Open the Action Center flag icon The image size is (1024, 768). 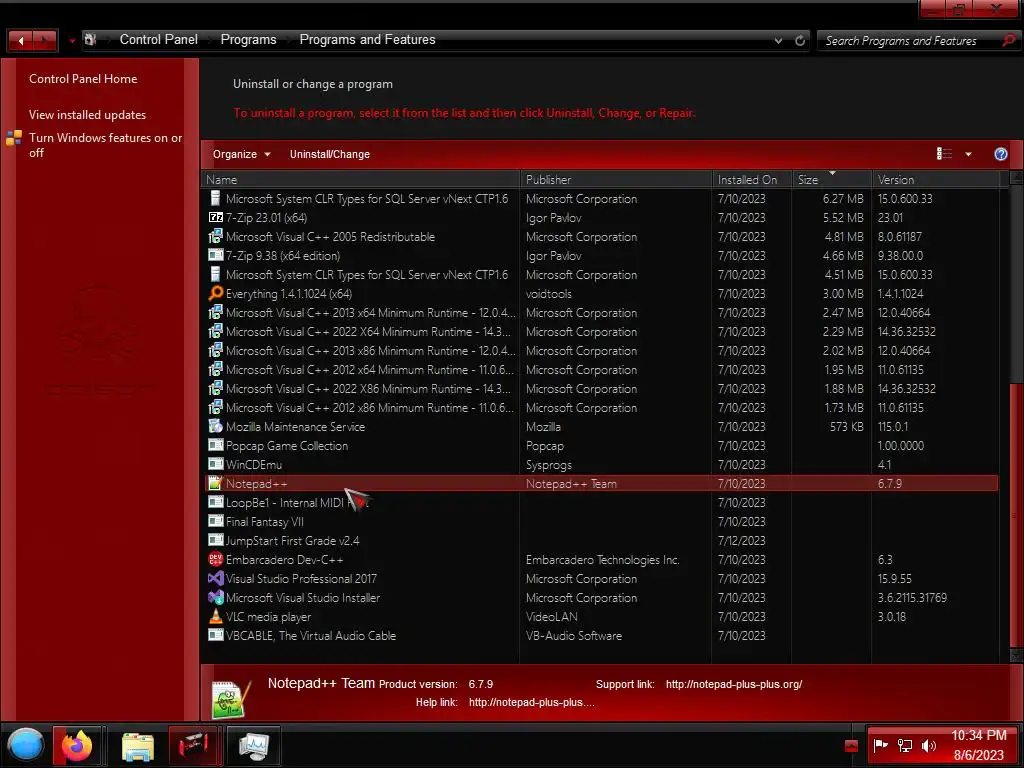point(881,745)
